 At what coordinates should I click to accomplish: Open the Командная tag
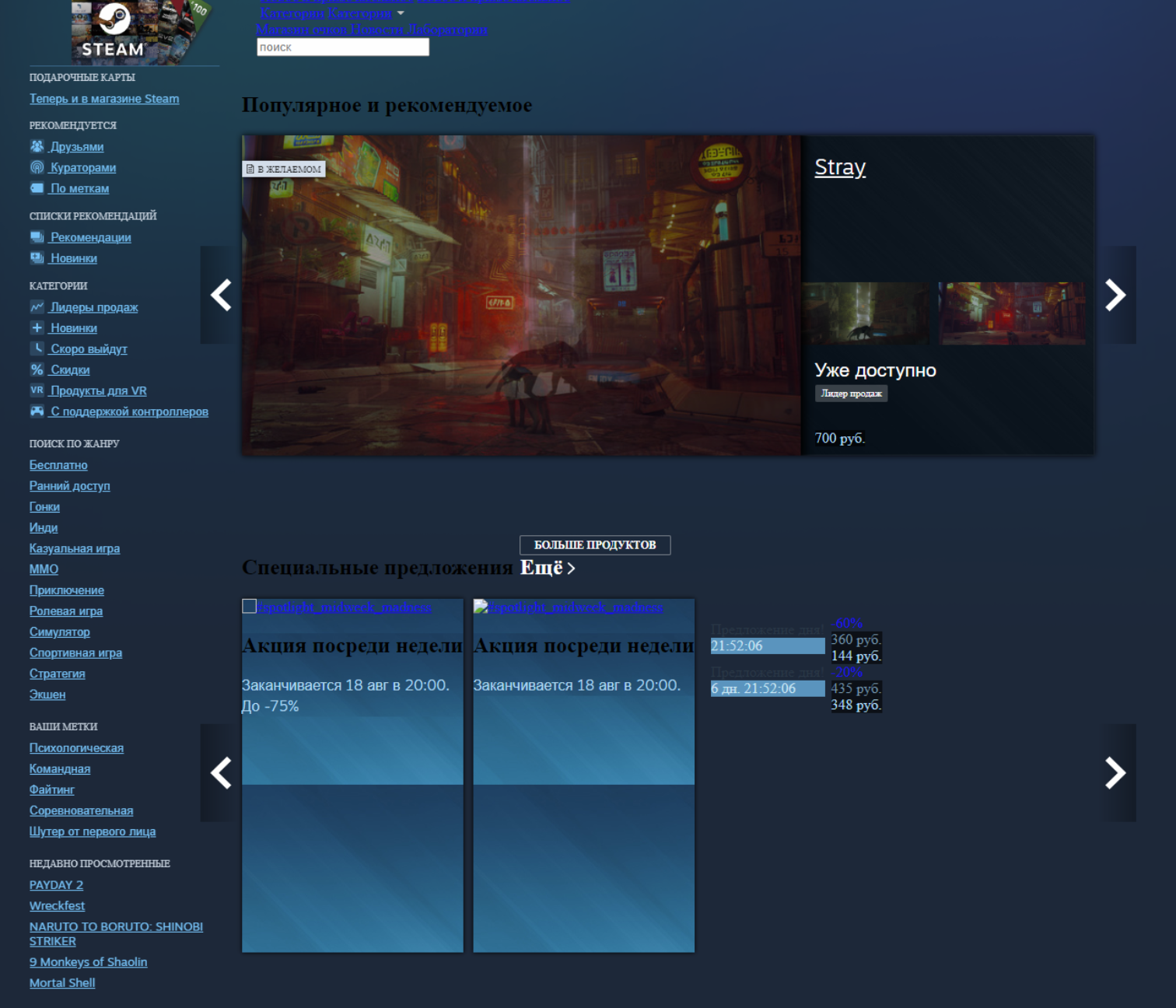pos(60,769)
